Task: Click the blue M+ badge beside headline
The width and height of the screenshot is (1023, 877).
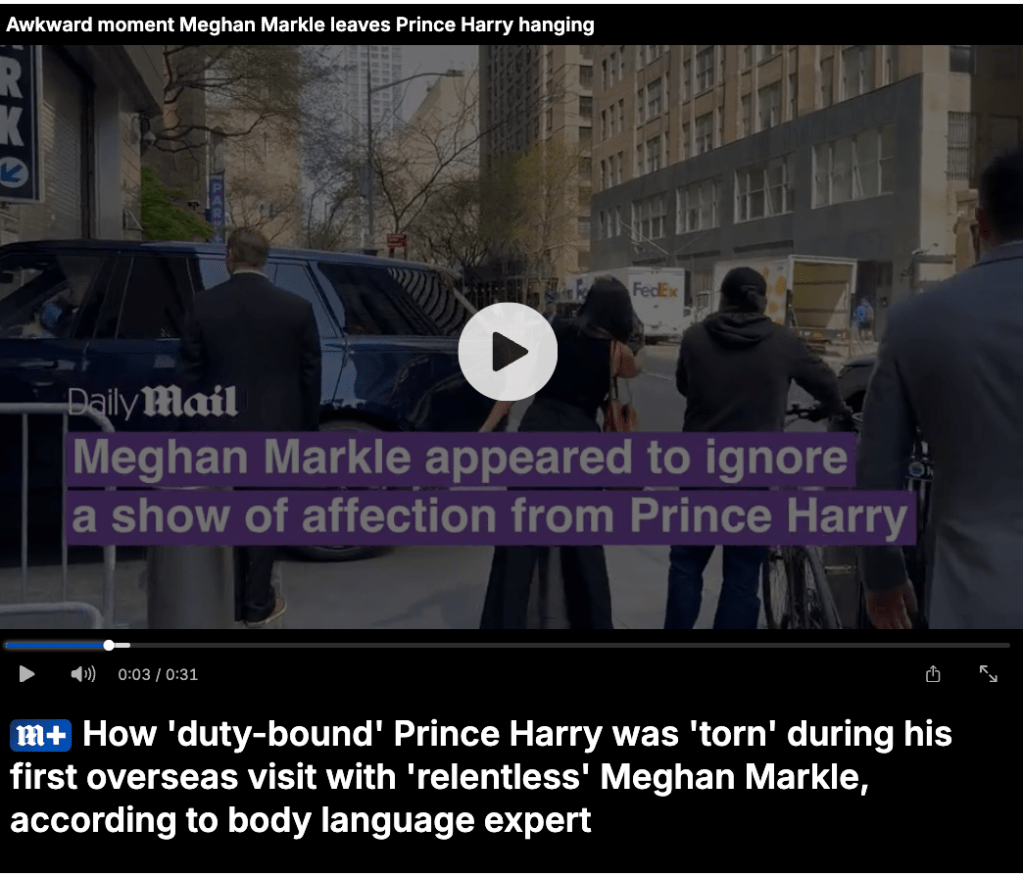Action: tap(40, 735)
